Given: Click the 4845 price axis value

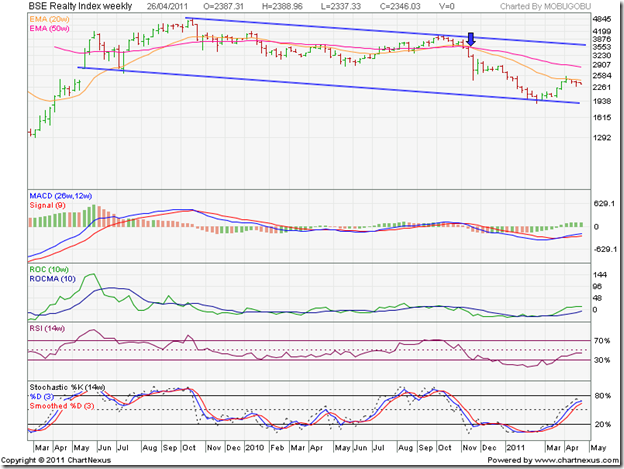Looking at the screenshot, I should click(602, 19).
